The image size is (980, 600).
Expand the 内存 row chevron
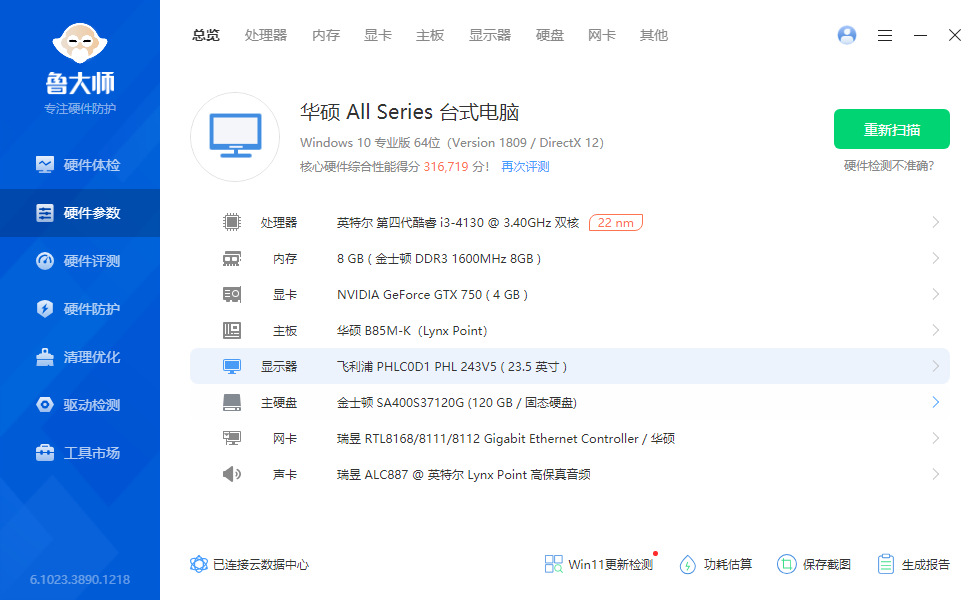[x=936, y=258]
